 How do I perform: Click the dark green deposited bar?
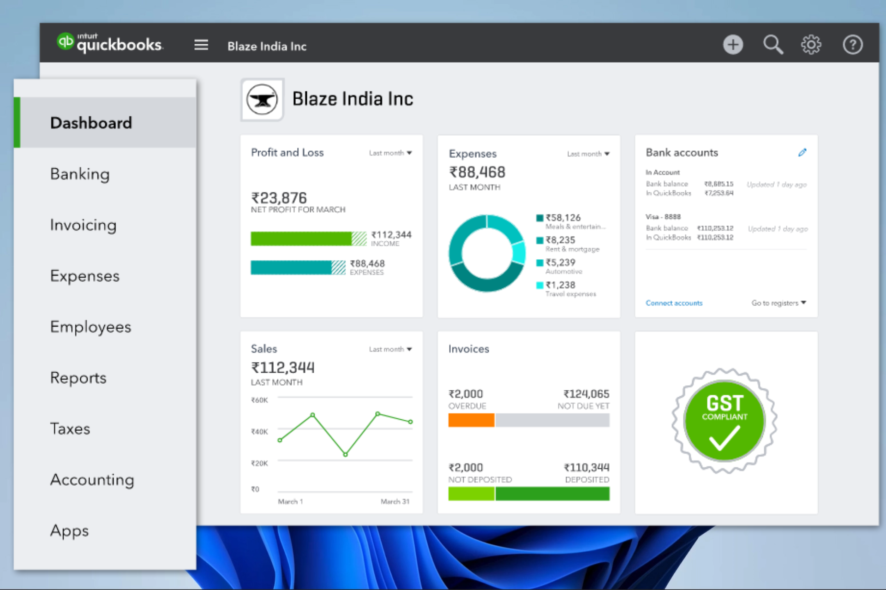553,494
